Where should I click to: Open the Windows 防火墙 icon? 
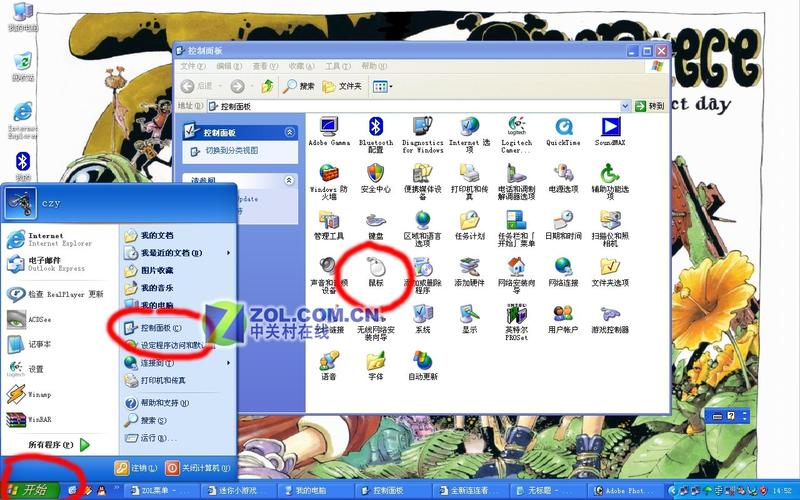[x=329, y=182]
